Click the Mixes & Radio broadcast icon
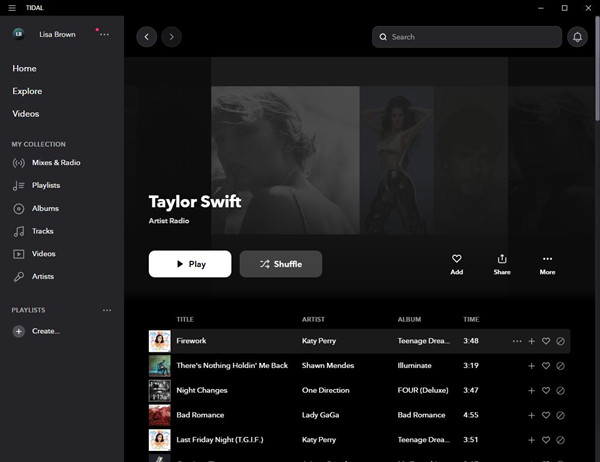This screenshot has width=600, height=462. (x=18, y=163)
